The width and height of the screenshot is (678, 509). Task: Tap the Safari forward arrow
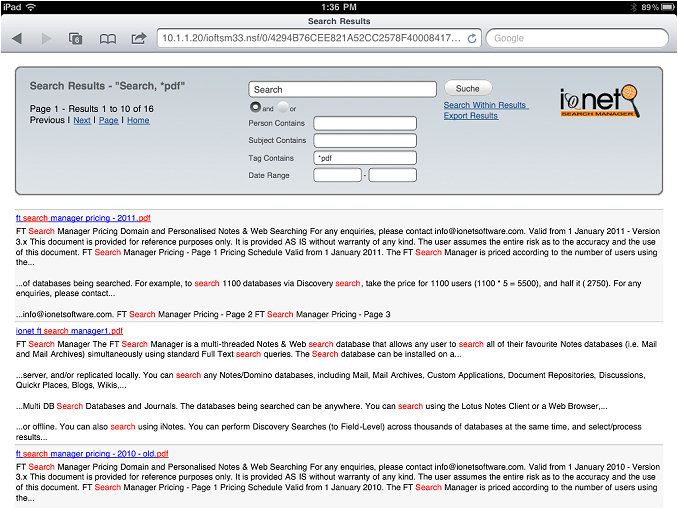(x=46, y=38)
